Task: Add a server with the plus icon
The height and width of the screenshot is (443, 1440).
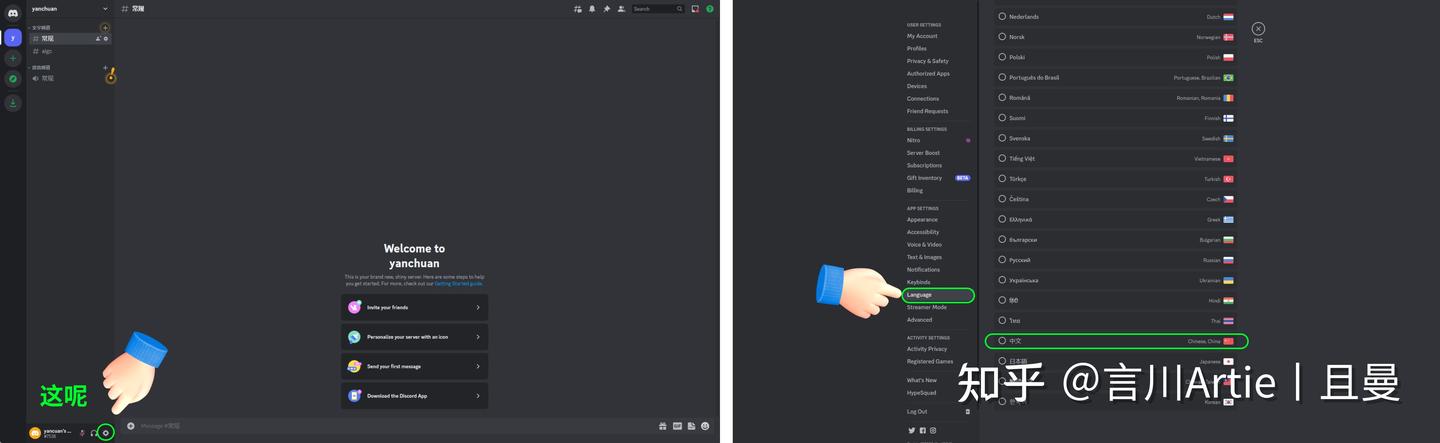Action: coord(13,58)
